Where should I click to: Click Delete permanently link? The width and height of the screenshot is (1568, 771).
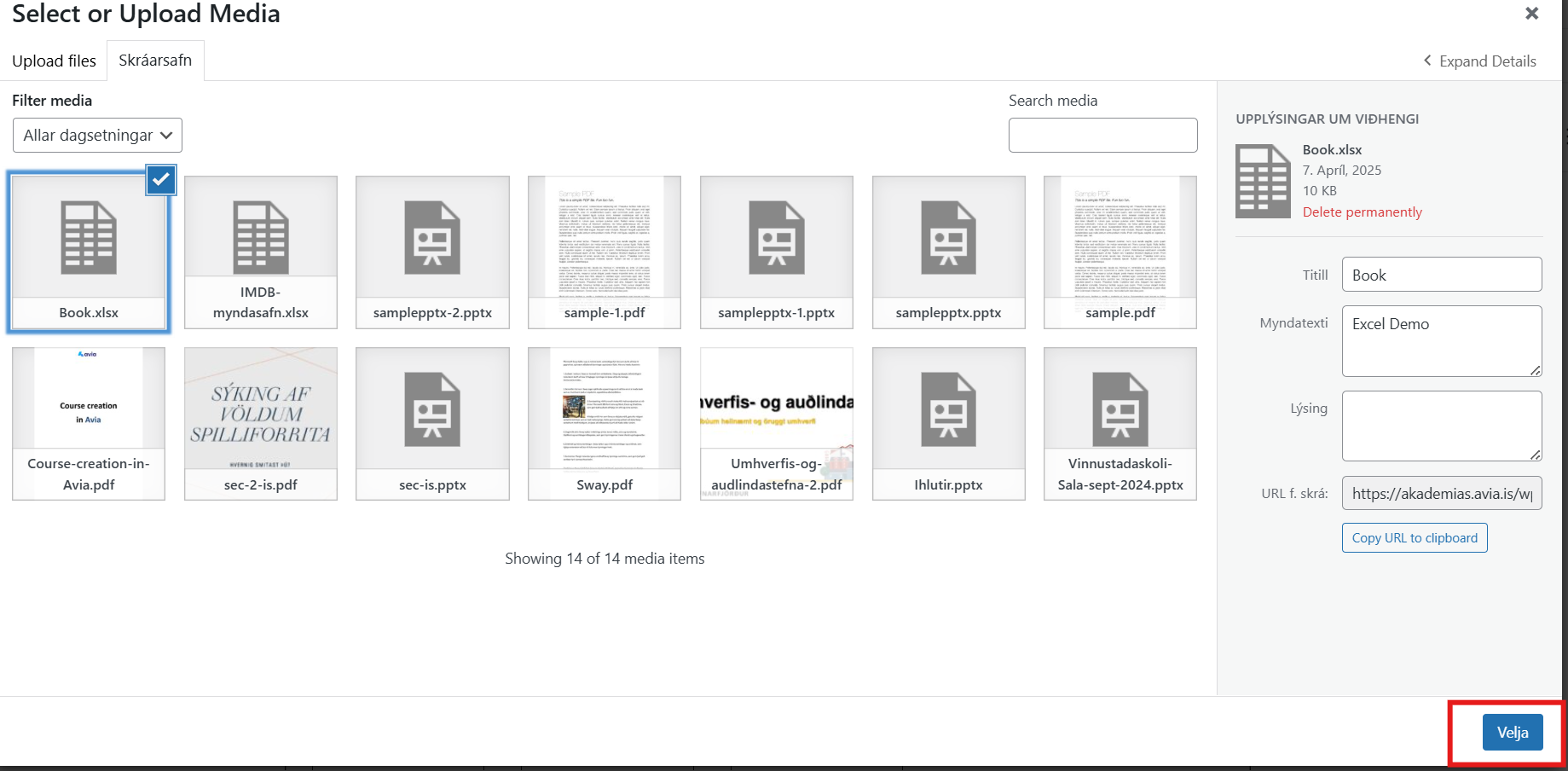coord(1362,212)
